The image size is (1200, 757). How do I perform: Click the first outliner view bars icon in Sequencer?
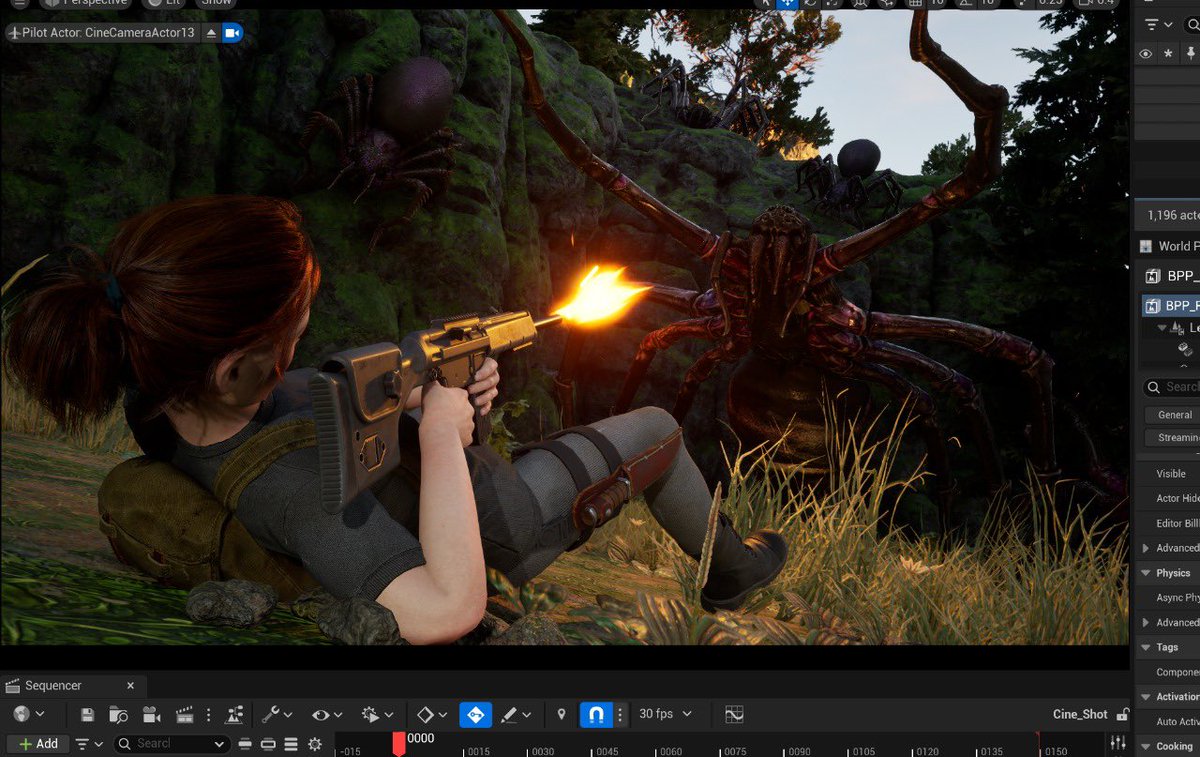(245, 744)
